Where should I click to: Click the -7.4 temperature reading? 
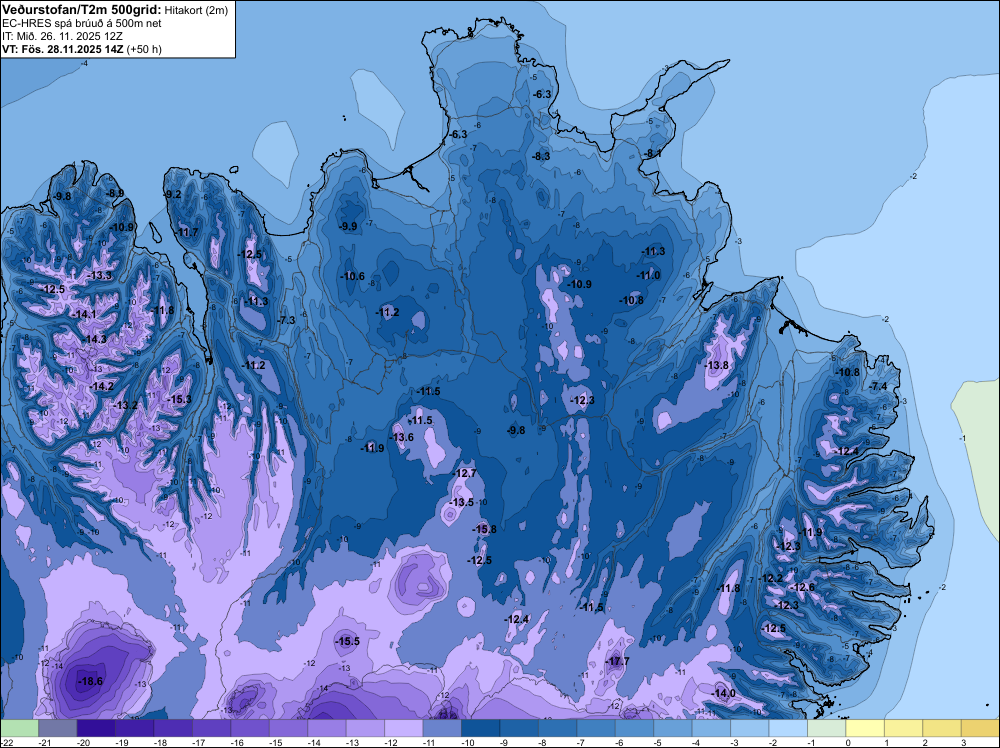coord(878,386)
